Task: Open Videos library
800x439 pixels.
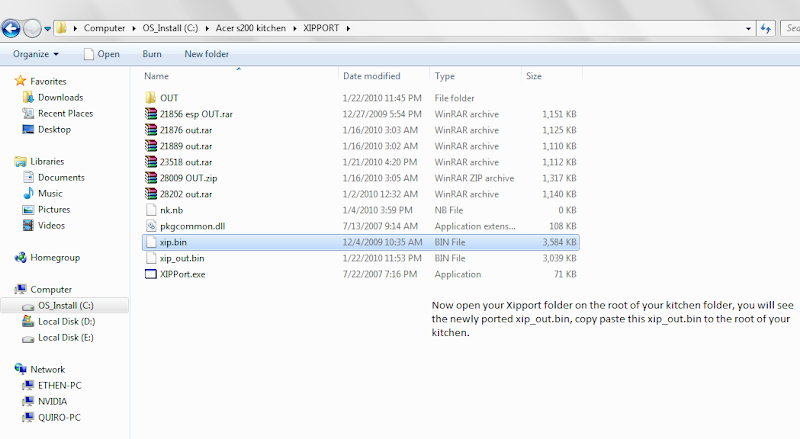Action: [51, 226]
